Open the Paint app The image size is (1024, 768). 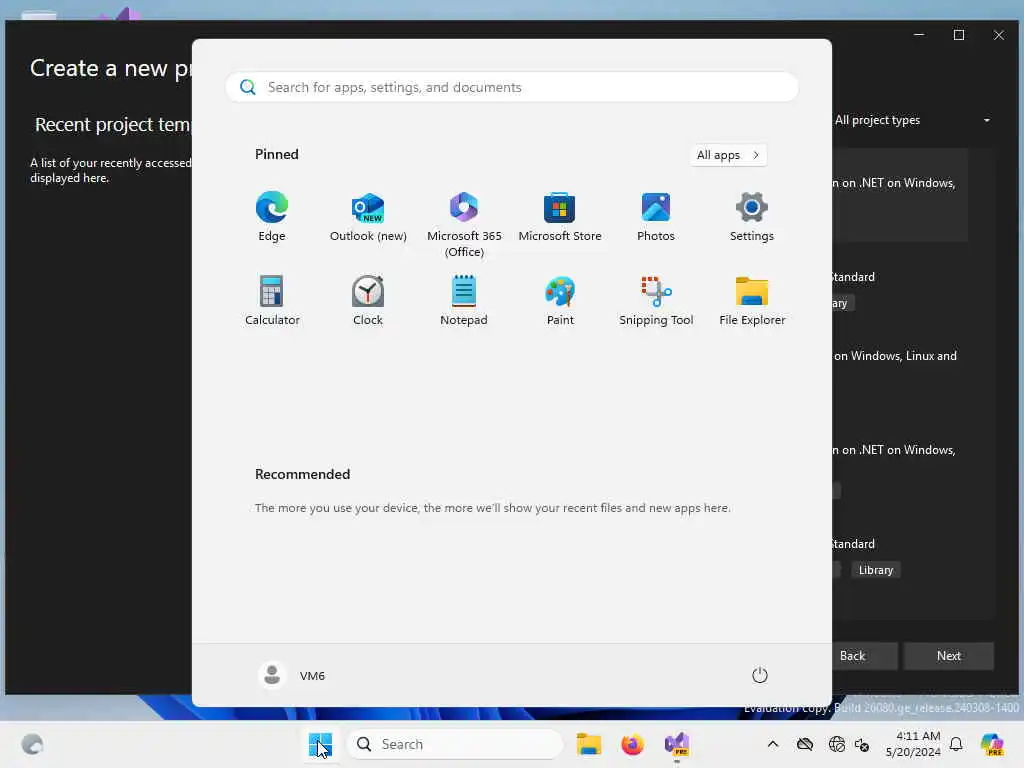point(560,300)
